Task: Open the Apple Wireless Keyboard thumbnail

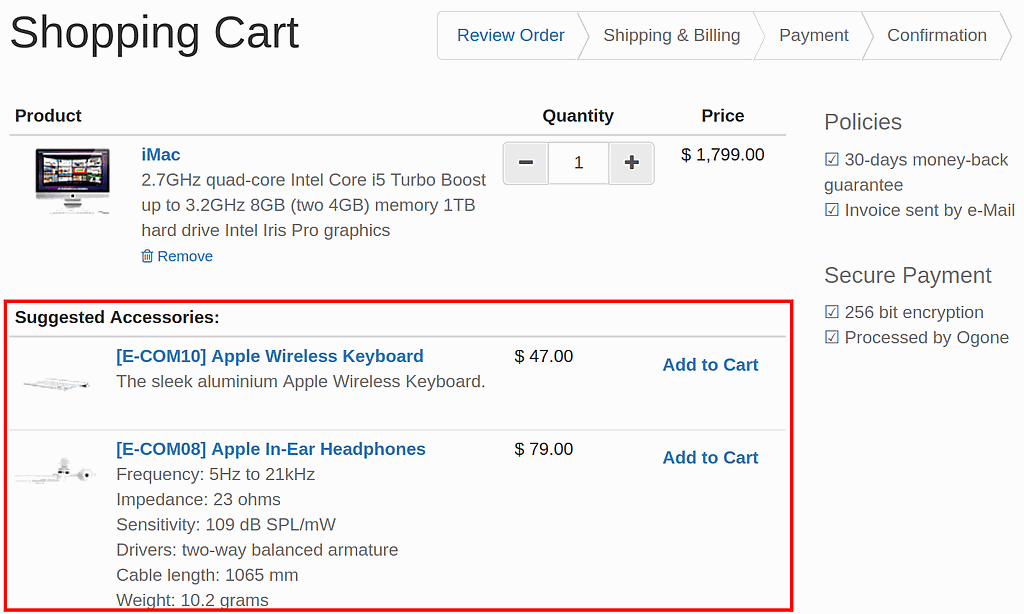Action: (x=56, y=383)
